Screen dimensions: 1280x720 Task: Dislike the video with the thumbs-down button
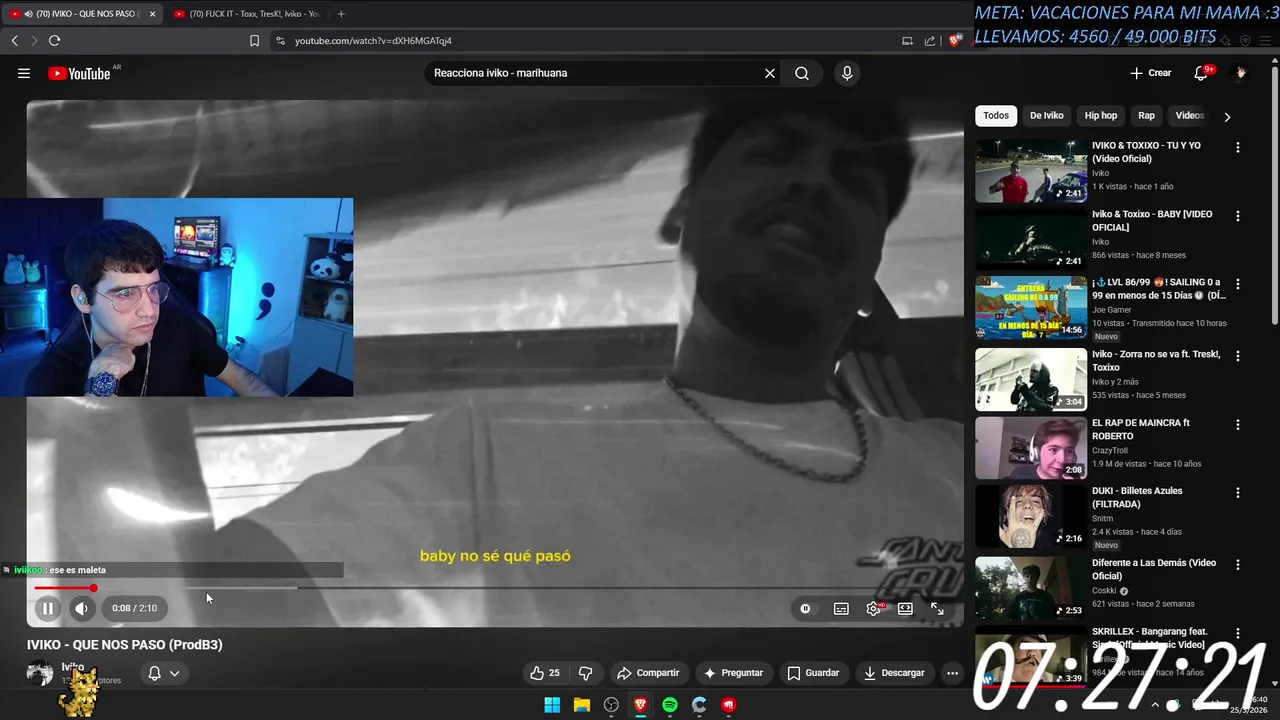pos(586,673)
